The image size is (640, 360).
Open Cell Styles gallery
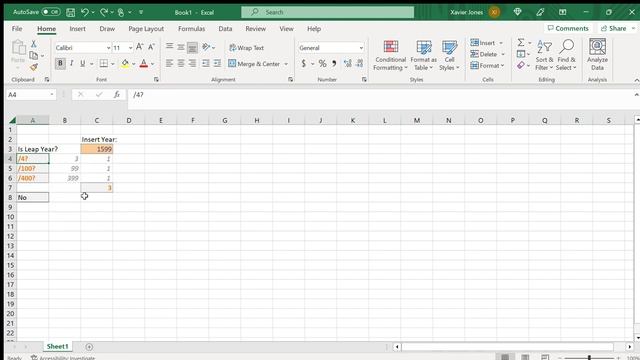449,56
